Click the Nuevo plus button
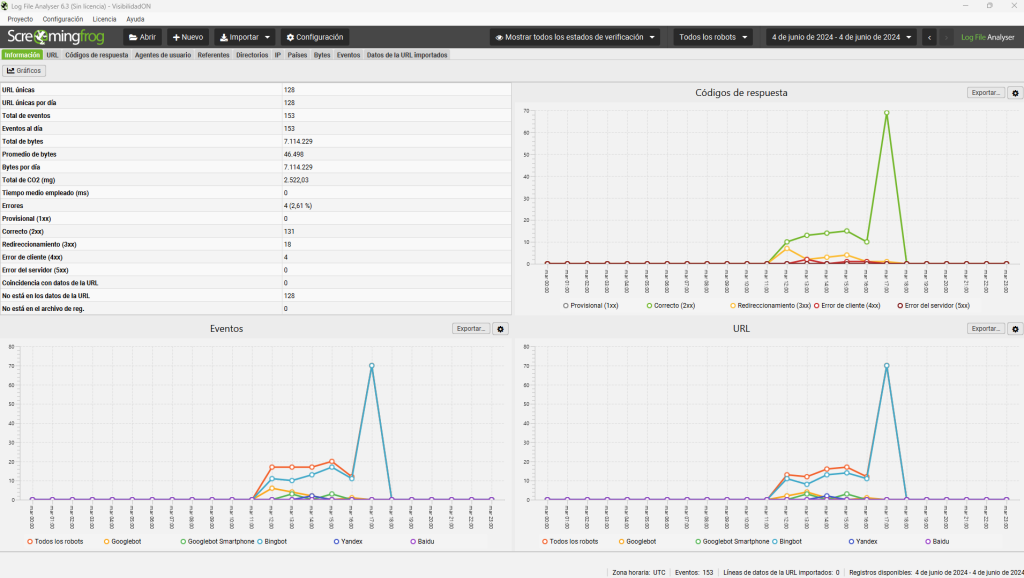1024x578 pixels. coord(188,37)
